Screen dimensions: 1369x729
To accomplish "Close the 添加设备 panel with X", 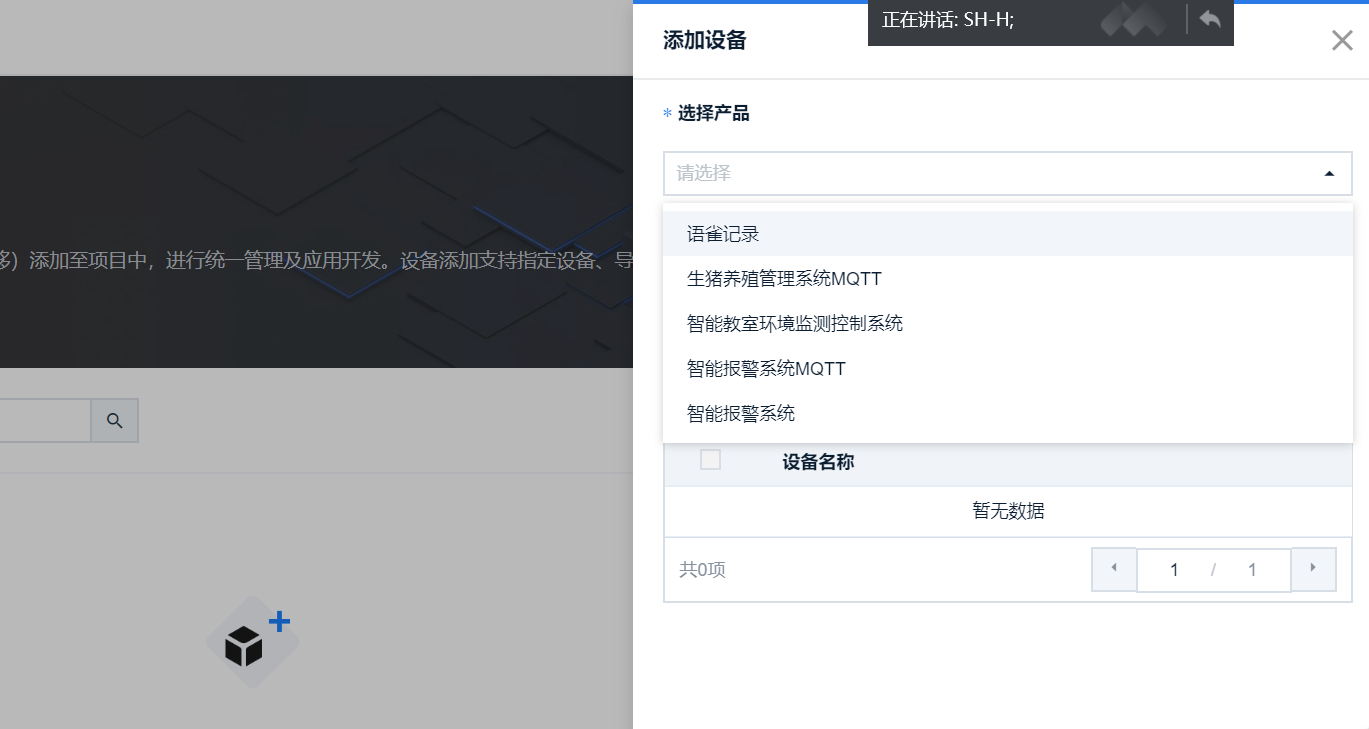I will pos(1342,40).
